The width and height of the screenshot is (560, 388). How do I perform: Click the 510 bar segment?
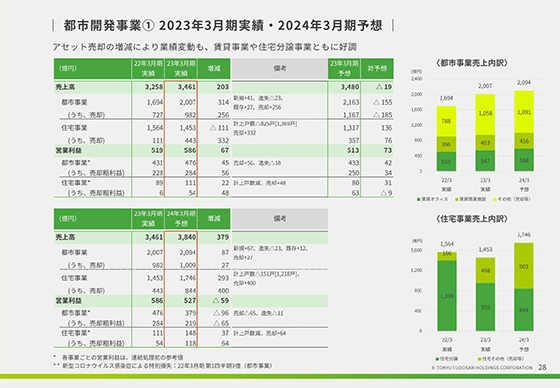click(x=446, y=161)
